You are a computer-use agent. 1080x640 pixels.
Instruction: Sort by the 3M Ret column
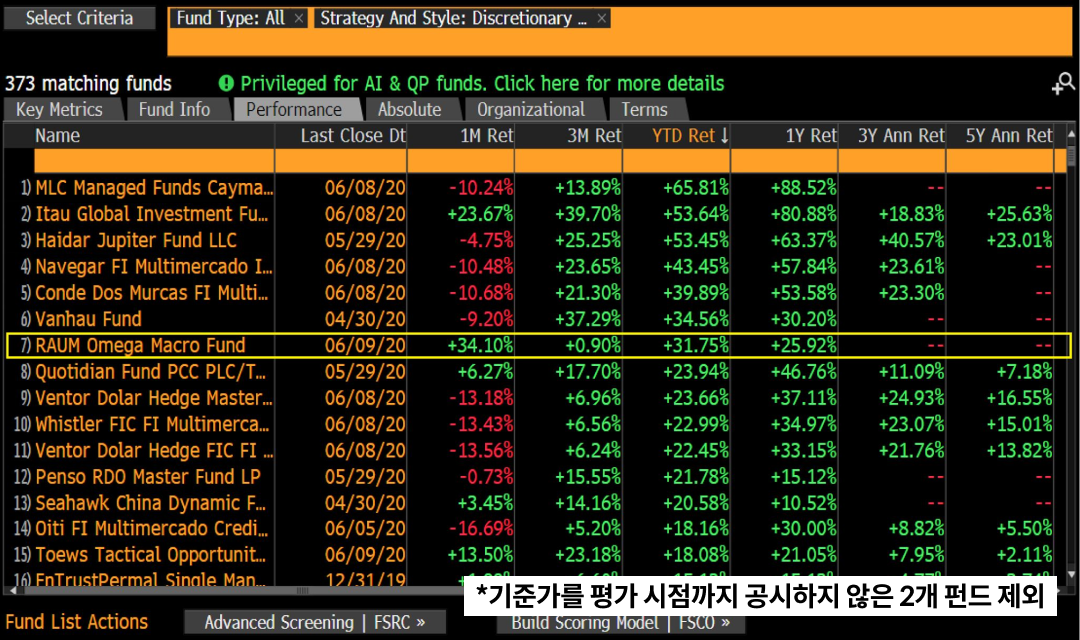[594, 136]
